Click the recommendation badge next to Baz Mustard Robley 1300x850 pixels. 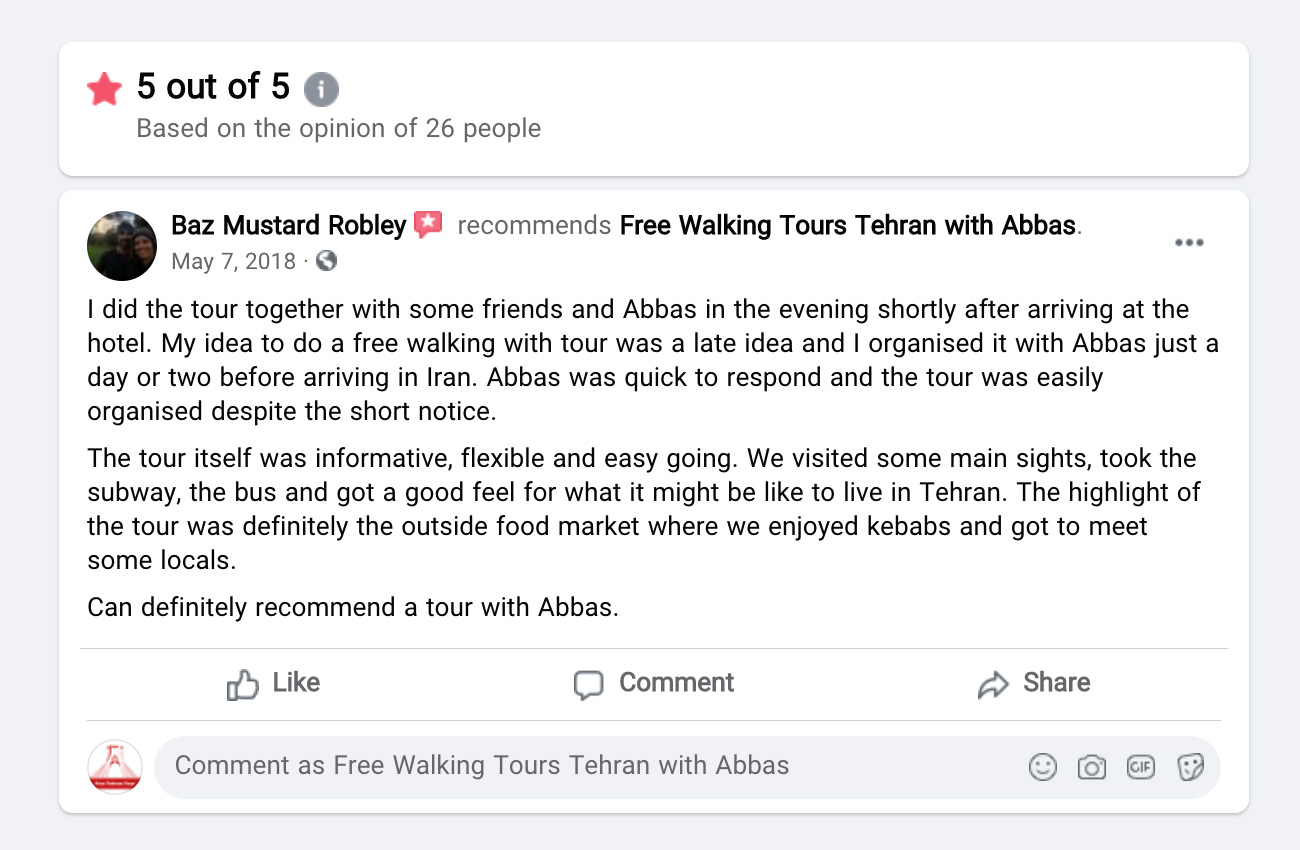tap(428, 225)
